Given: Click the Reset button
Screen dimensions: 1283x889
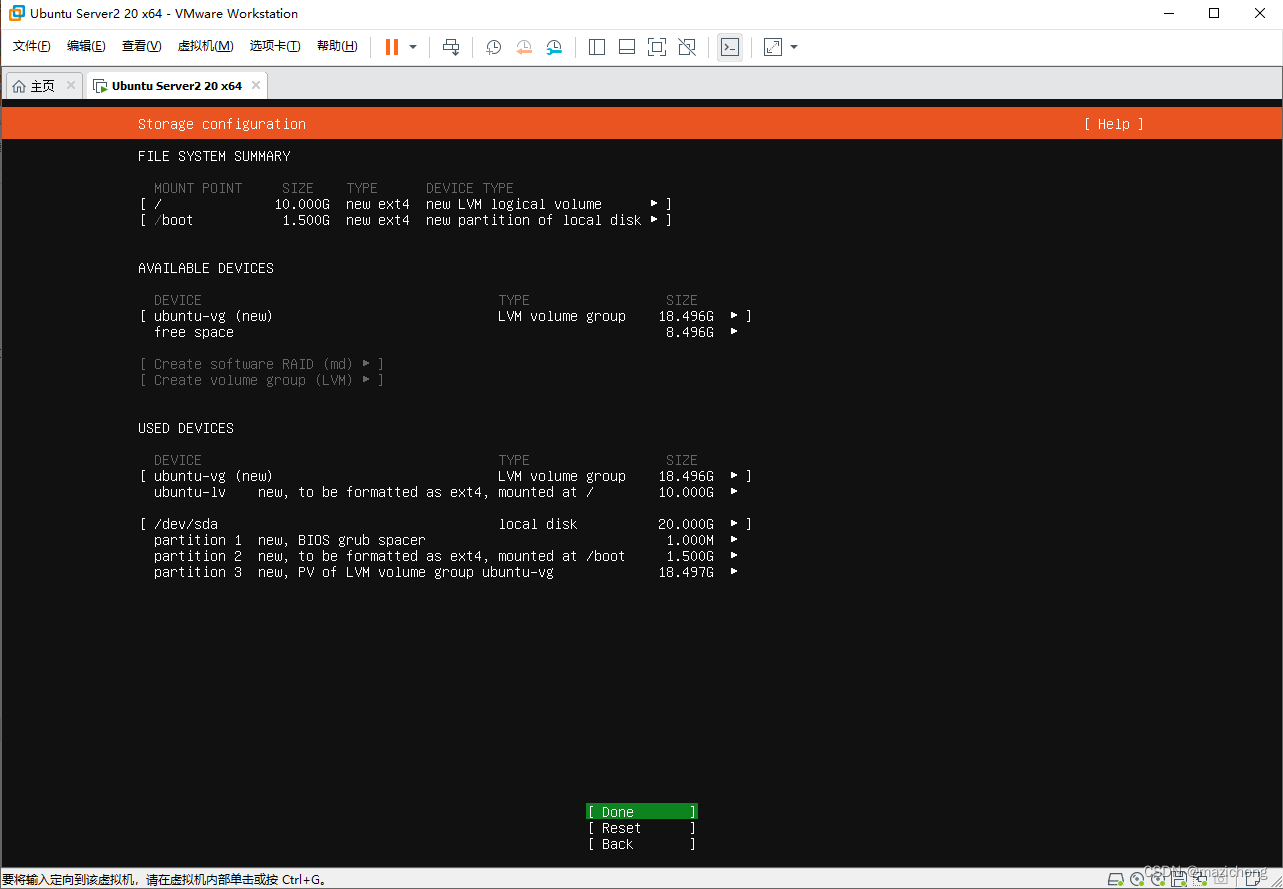Looking at the screenshot, I should tap(641, 828).
